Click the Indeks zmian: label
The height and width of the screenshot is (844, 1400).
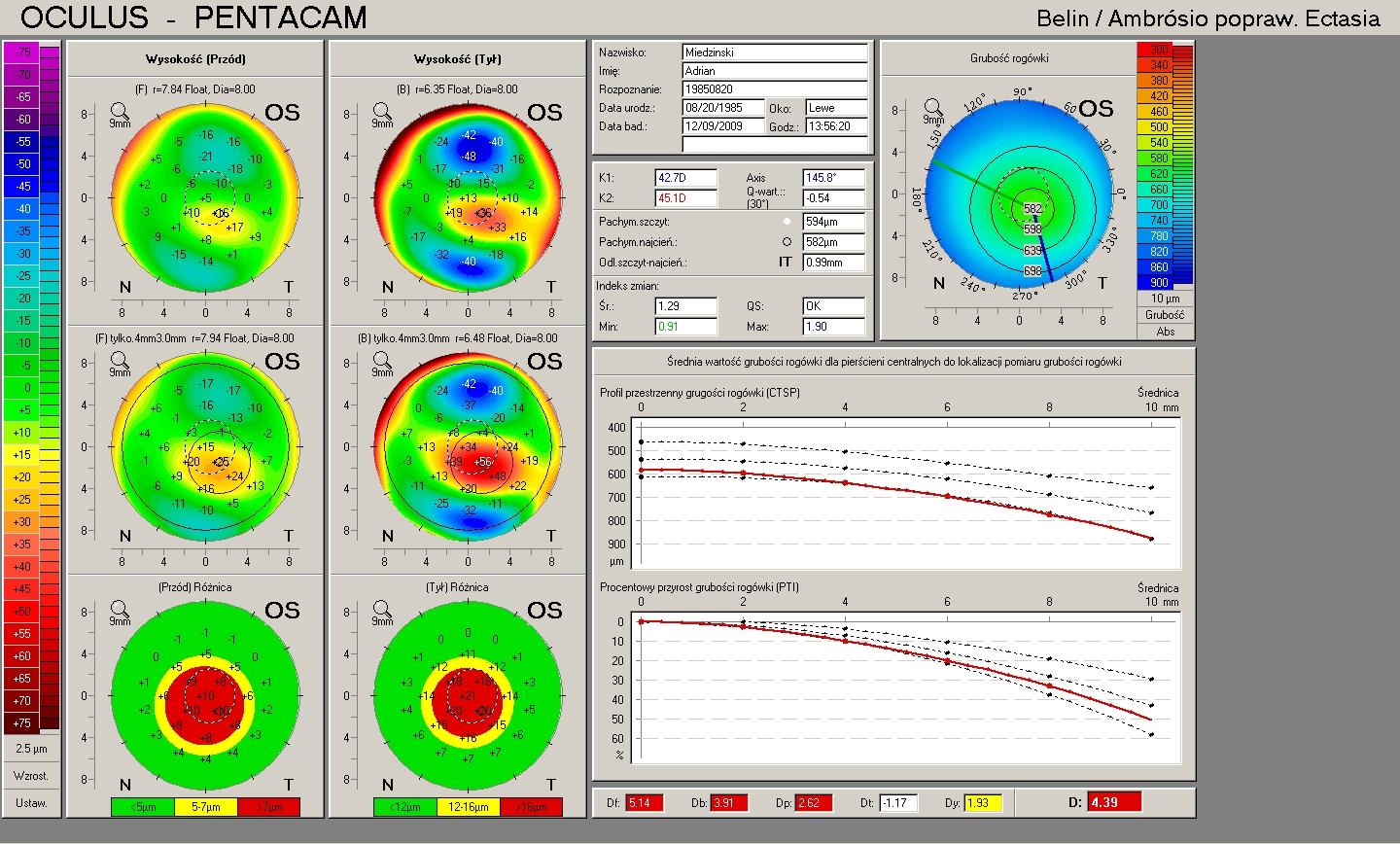click(x=627, y=286)
